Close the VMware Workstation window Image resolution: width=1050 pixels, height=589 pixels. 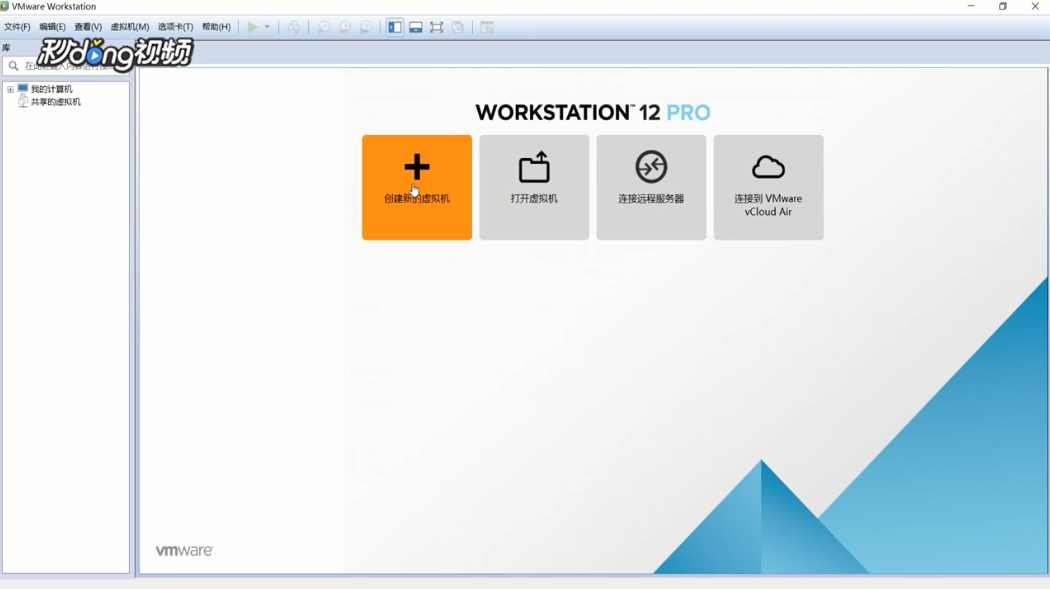click(x=1035, y=6)
